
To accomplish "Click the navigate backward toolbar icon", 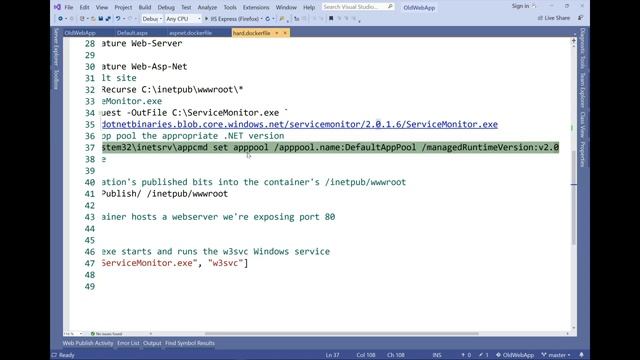I will [x=60, y=19].
